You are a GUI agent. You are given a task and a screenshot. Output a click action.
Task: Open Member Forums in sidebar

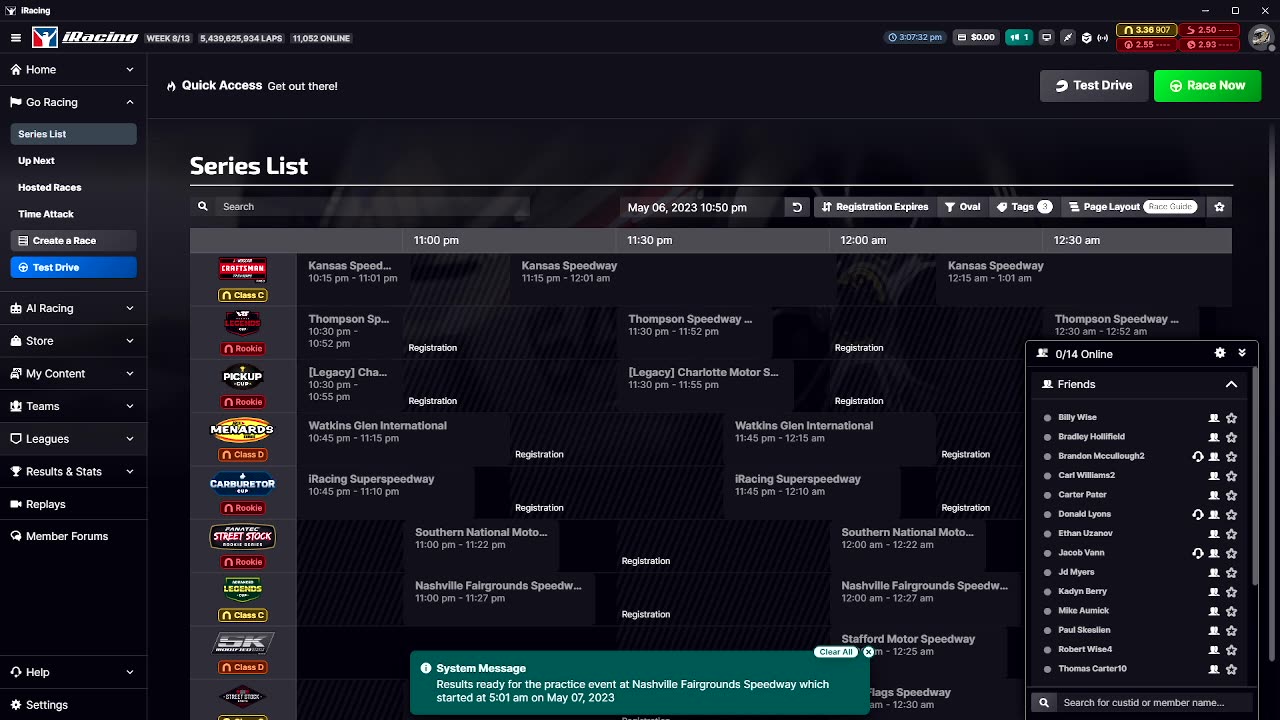pyautogui.click(x=73, y=537)
